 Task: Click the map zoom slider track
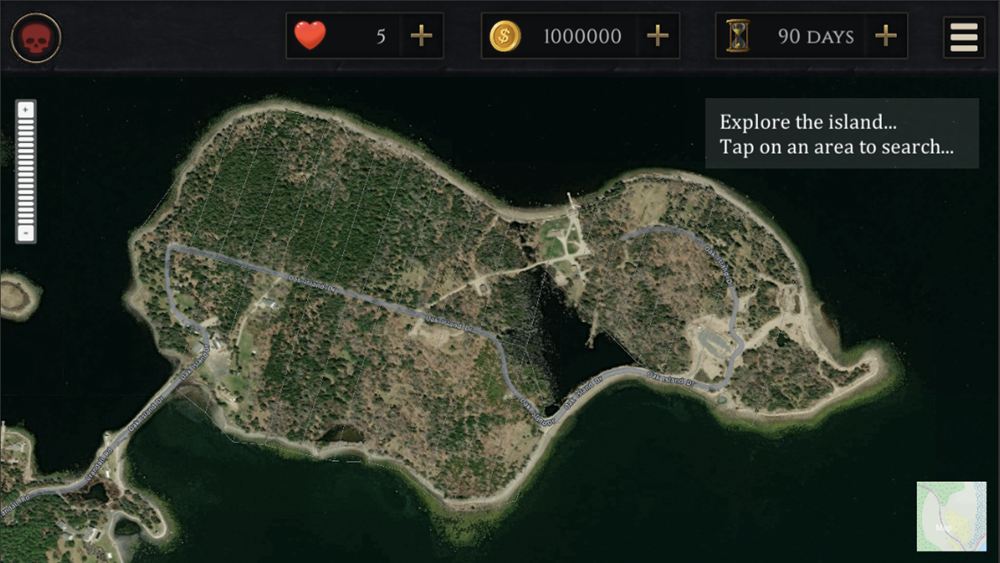point(26,172)
